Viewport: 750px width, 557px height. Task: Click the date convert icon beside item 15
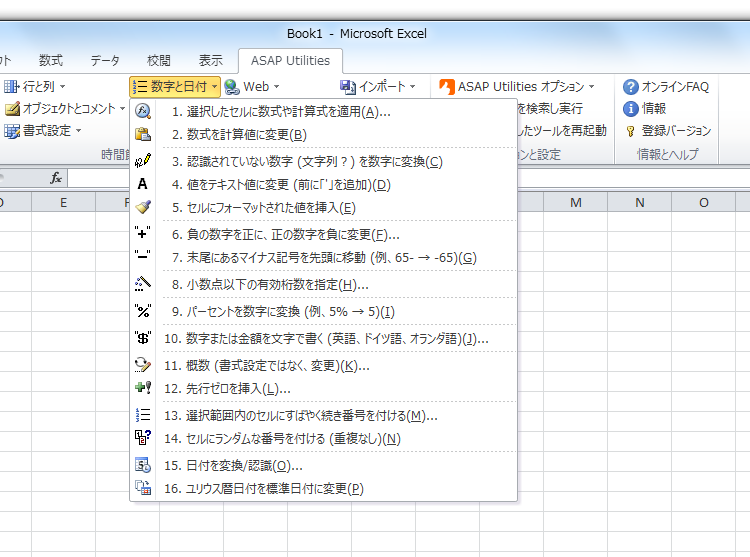[x=143, y=465]
